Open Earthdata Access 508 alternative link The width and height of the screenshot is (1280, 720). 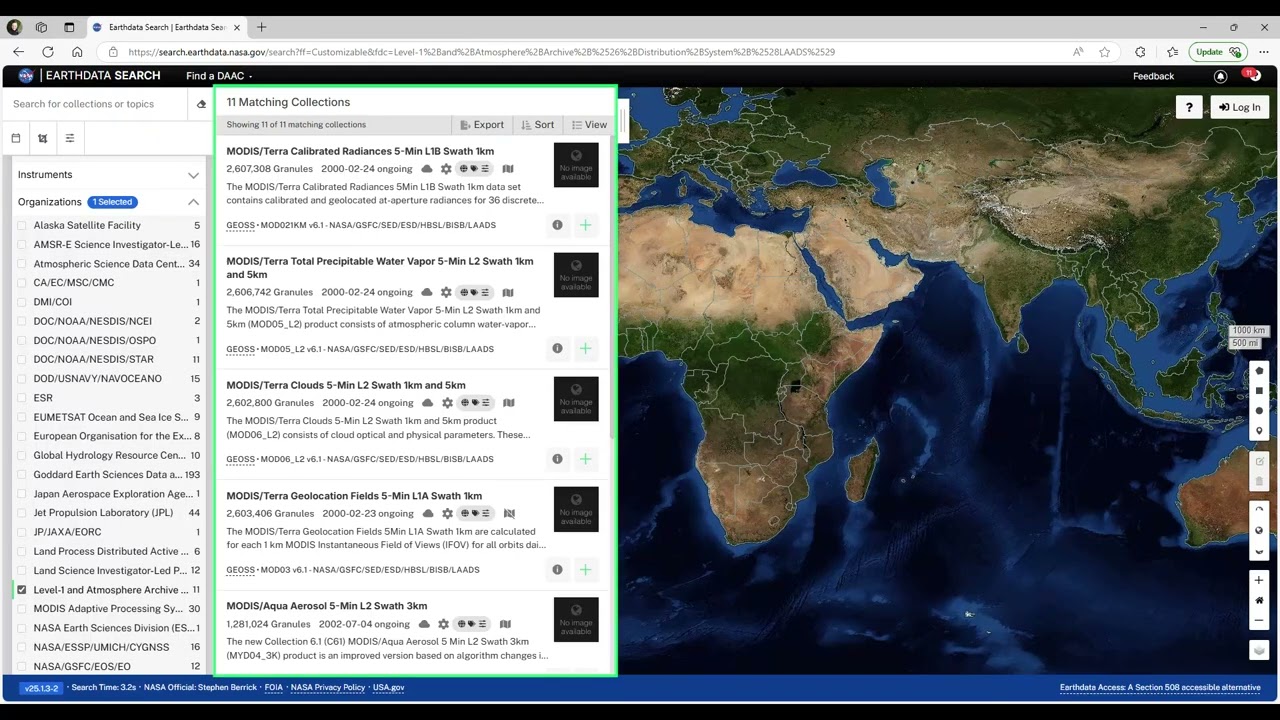[1160, 688]
